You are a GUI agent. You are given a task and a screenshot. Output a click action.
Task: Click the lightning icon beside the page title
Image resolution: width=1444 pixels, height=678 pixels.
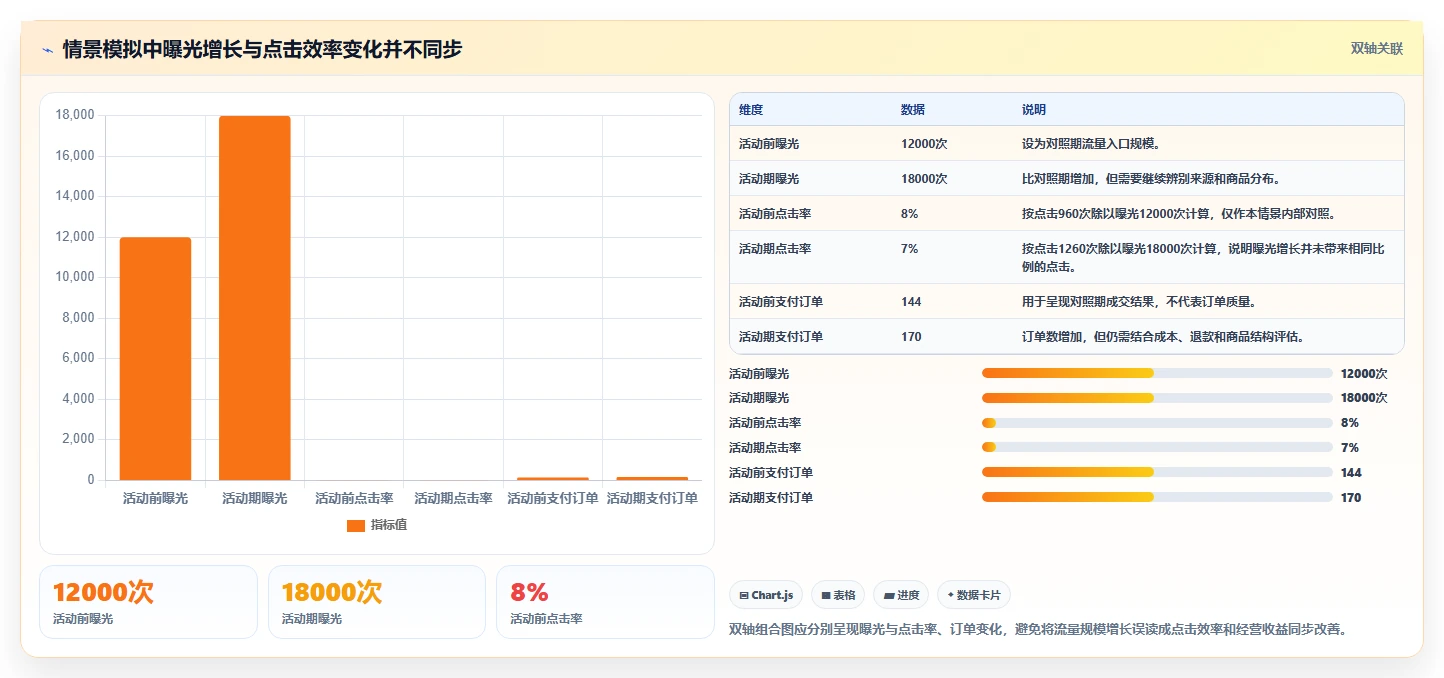47,49
